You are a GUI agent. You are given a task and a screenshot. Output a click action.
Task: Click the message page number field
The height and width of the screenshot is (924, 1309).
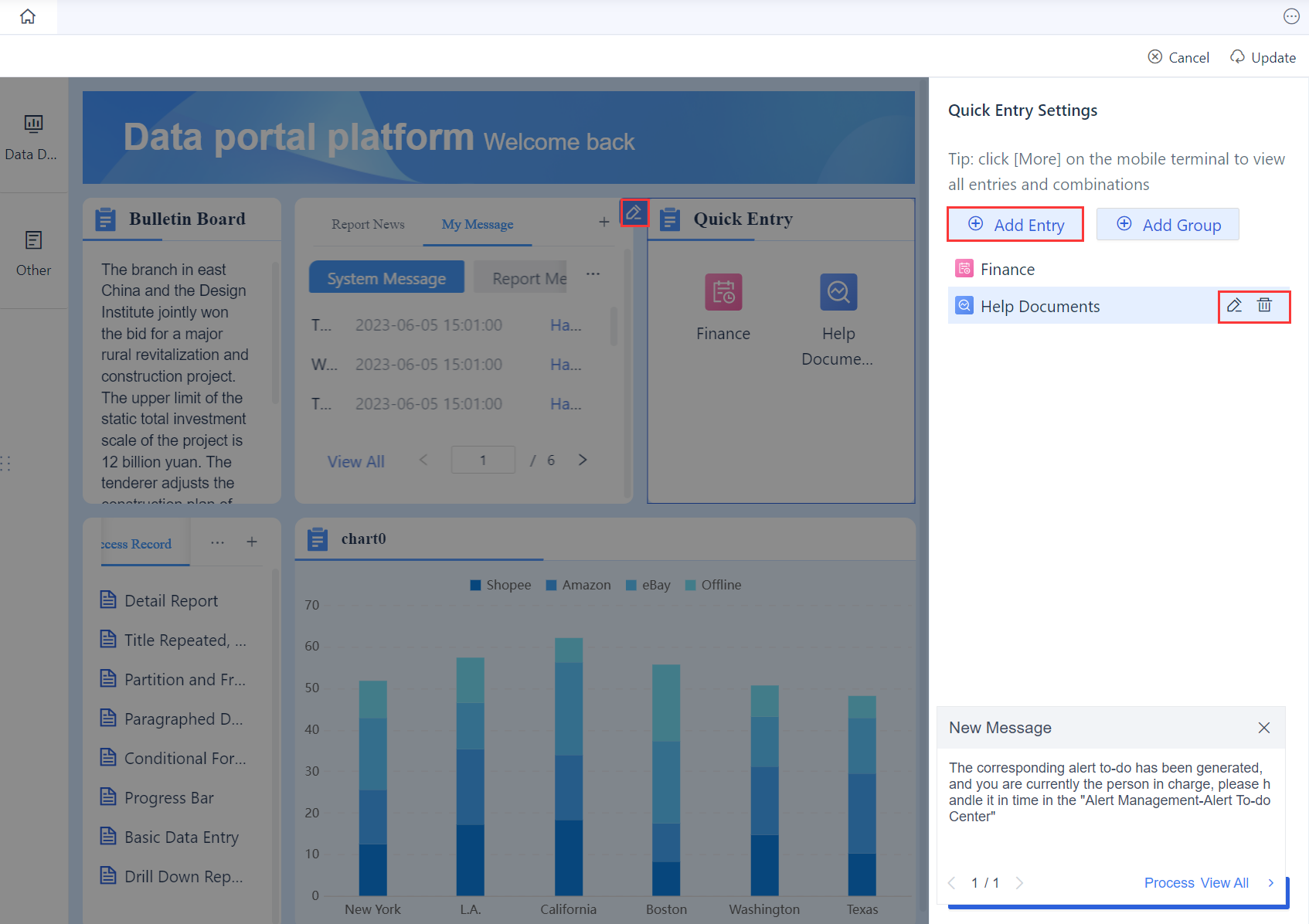pyautogui.click(x=483, y=460)
